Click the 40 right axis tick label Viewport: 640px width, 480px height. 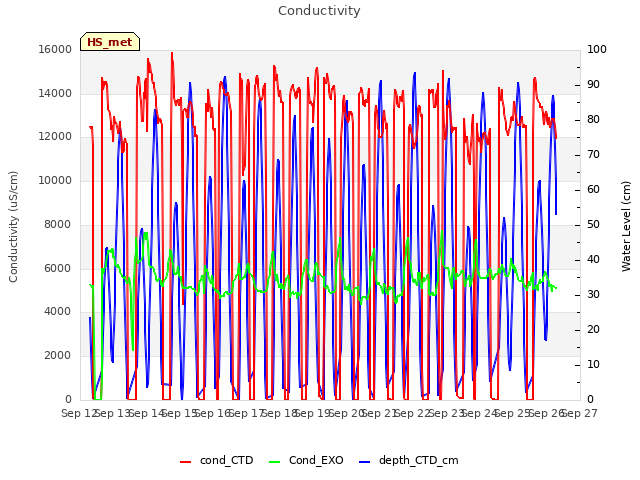click(x=593, y=260)
